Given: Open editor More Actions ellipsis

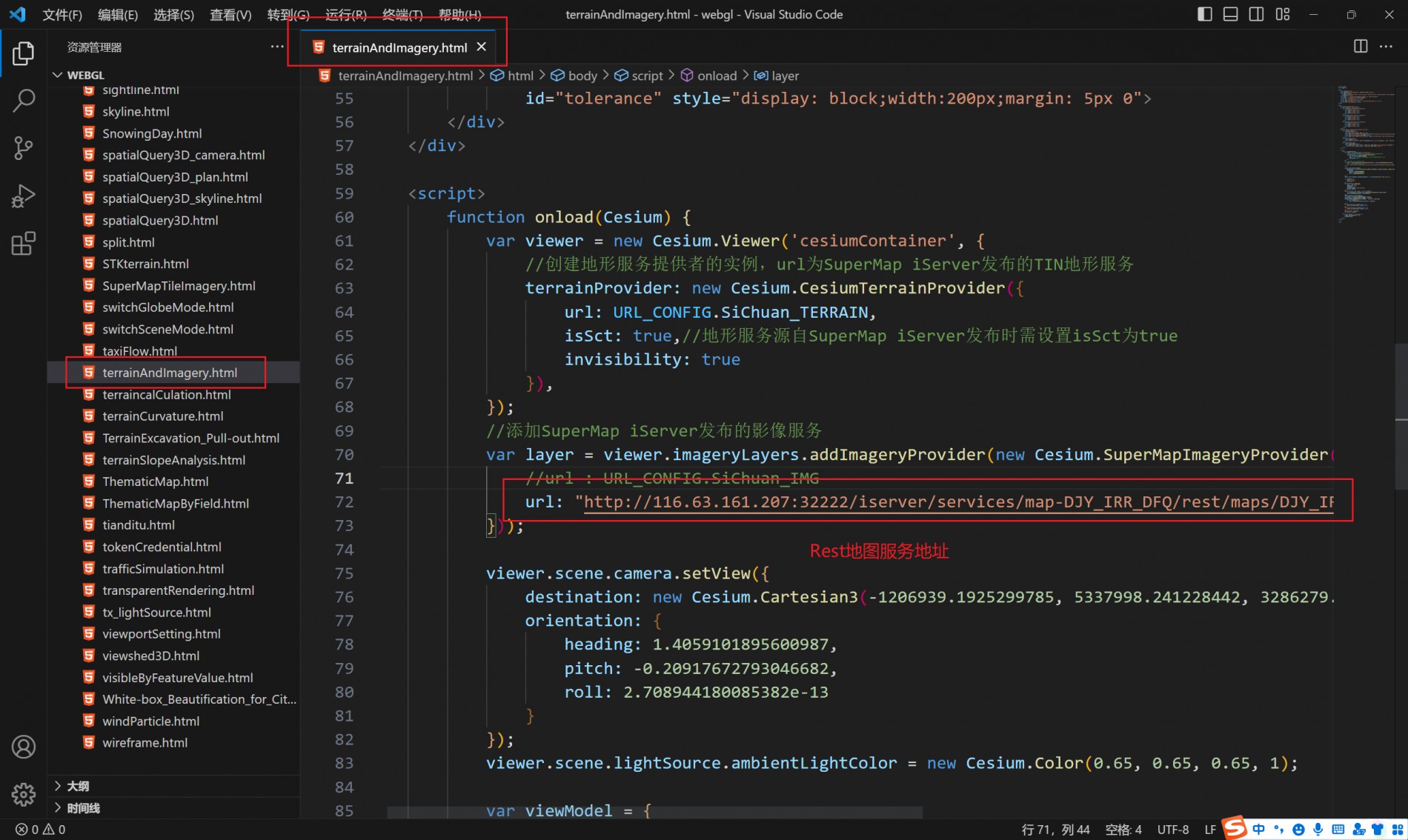Looking at the screenshot, I should (1386, 46).
